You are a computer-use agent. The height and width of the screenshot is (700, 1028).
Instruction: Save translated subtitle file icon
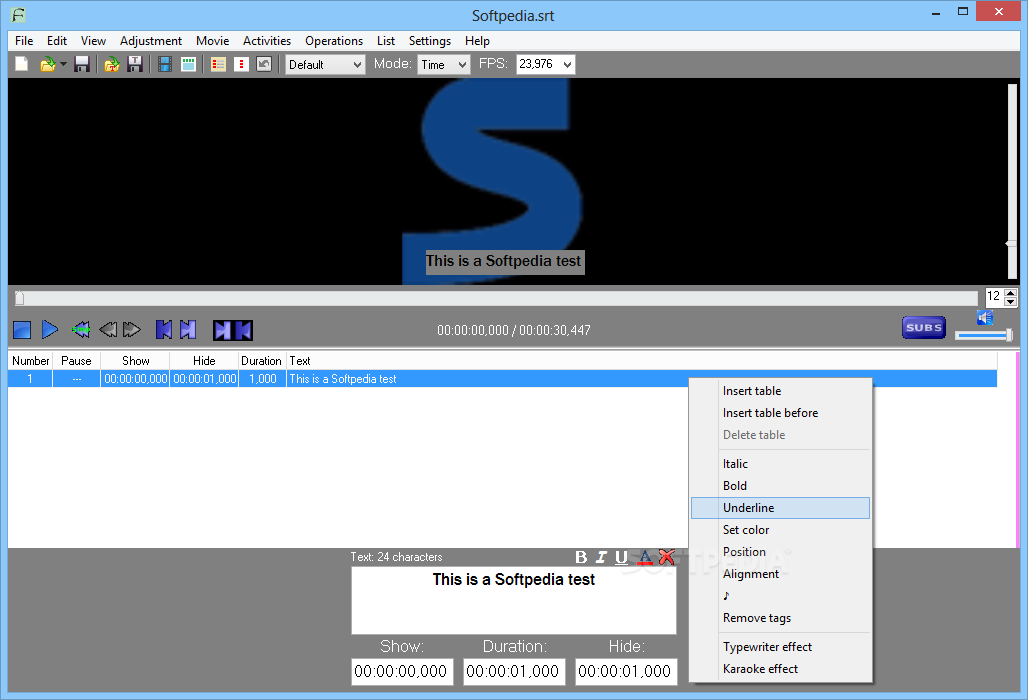click(135, 64)
